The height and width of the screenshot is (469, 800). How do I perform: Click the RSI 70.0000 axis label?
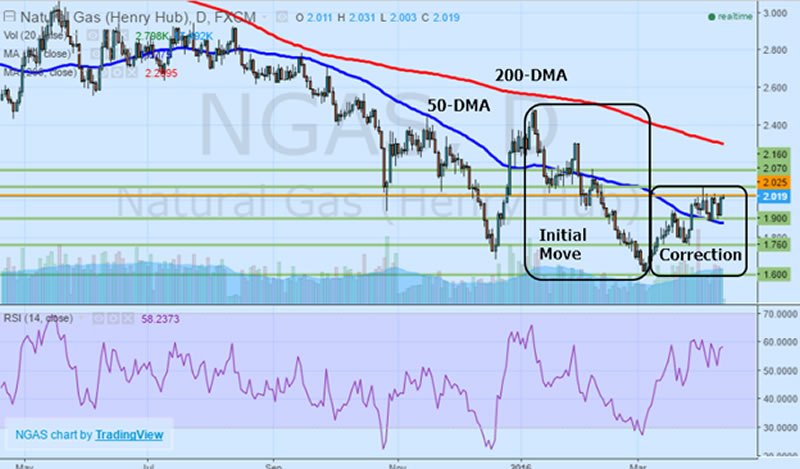click(x=780, y=314)
